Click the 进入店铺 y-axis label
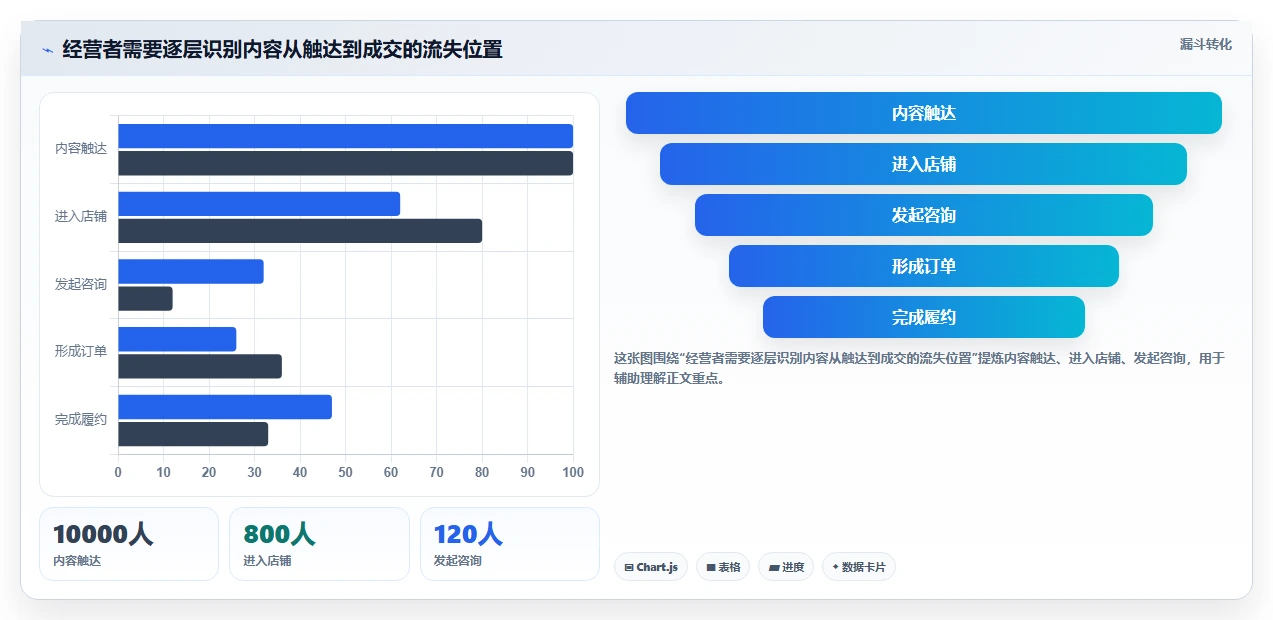 [x=81, y=216]
